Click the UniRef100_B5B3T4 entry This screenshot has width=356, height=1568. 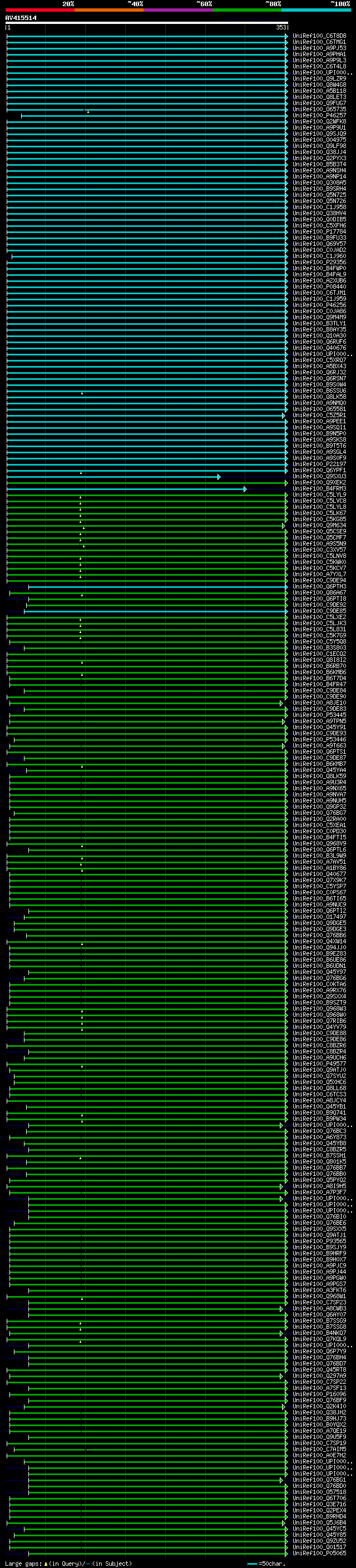(x=319, y=164)
